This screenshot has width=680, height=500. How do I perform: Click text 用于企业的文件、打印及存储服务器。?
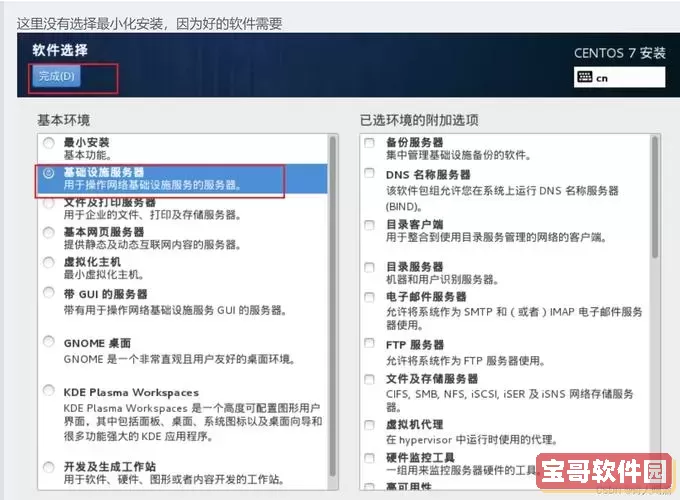click(152, 215)
